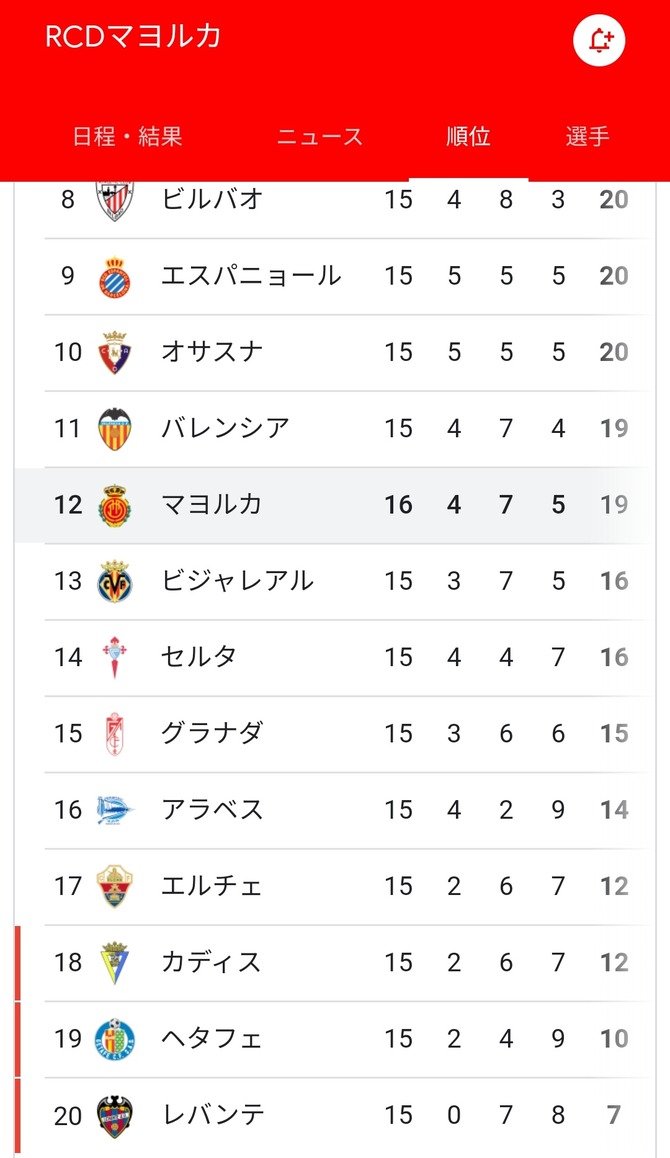
Task: Click the Levante club crest
Action: 114,1115
